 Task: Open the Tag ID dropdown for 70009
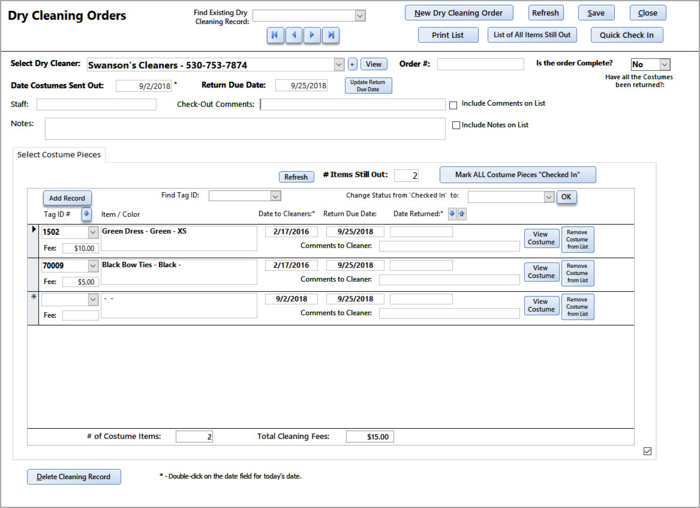[x=93, y=266]
